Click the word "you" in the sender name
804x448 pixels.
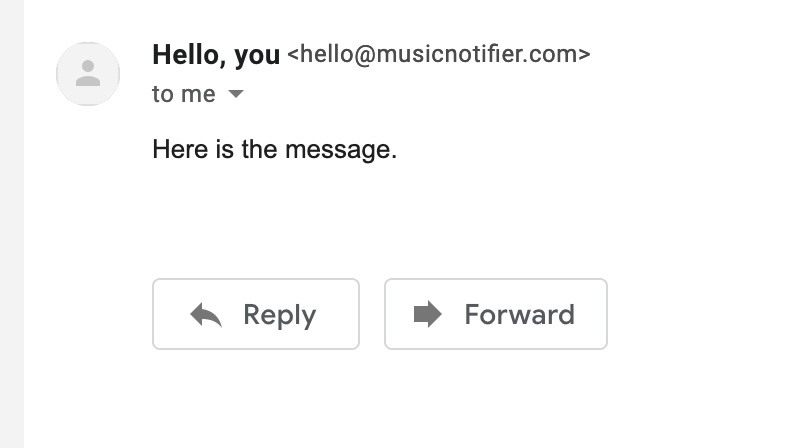(257, 56)
